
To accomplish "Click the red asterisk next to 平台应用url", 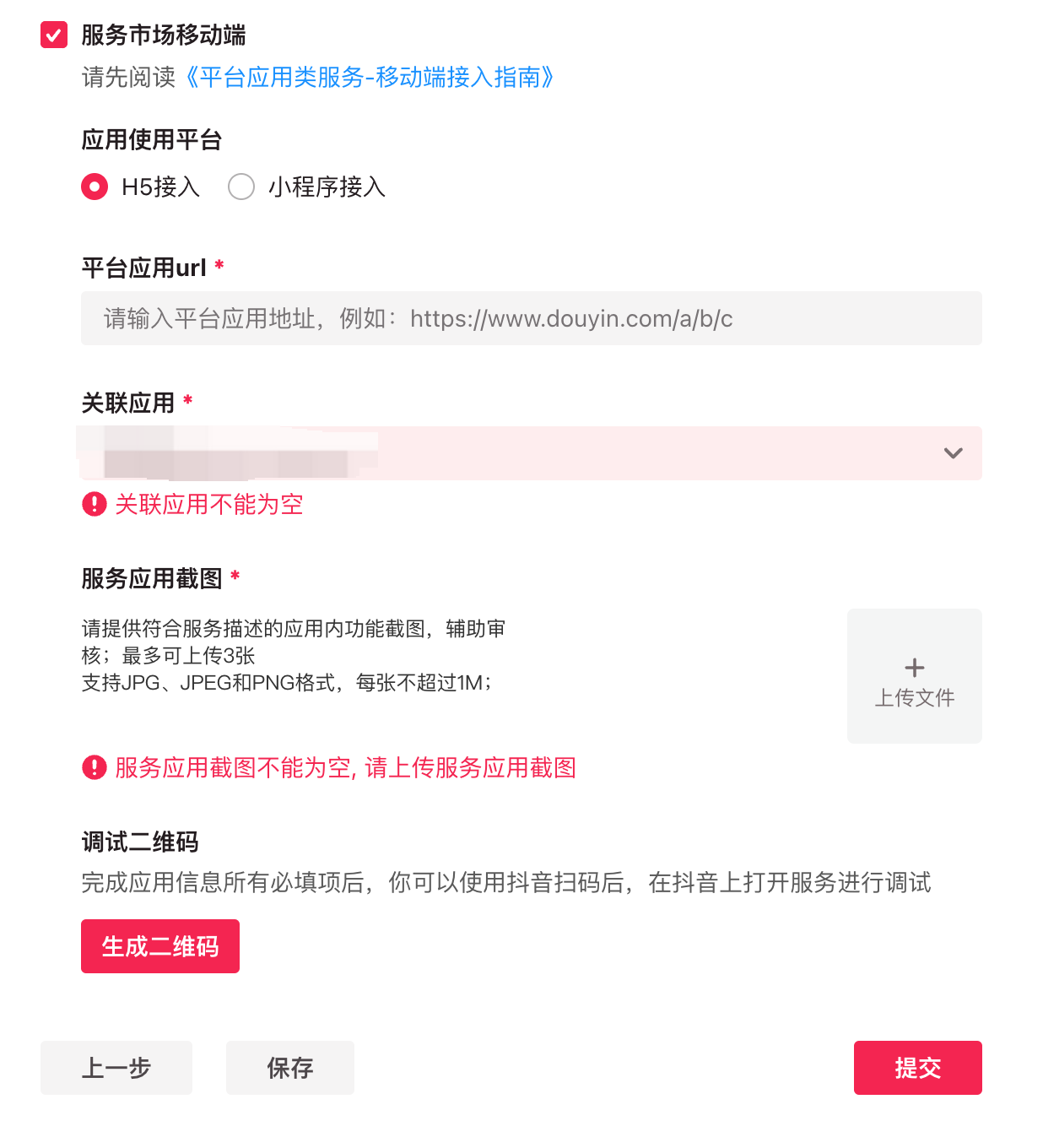I will pyautogui.click(x=219, y=266).
